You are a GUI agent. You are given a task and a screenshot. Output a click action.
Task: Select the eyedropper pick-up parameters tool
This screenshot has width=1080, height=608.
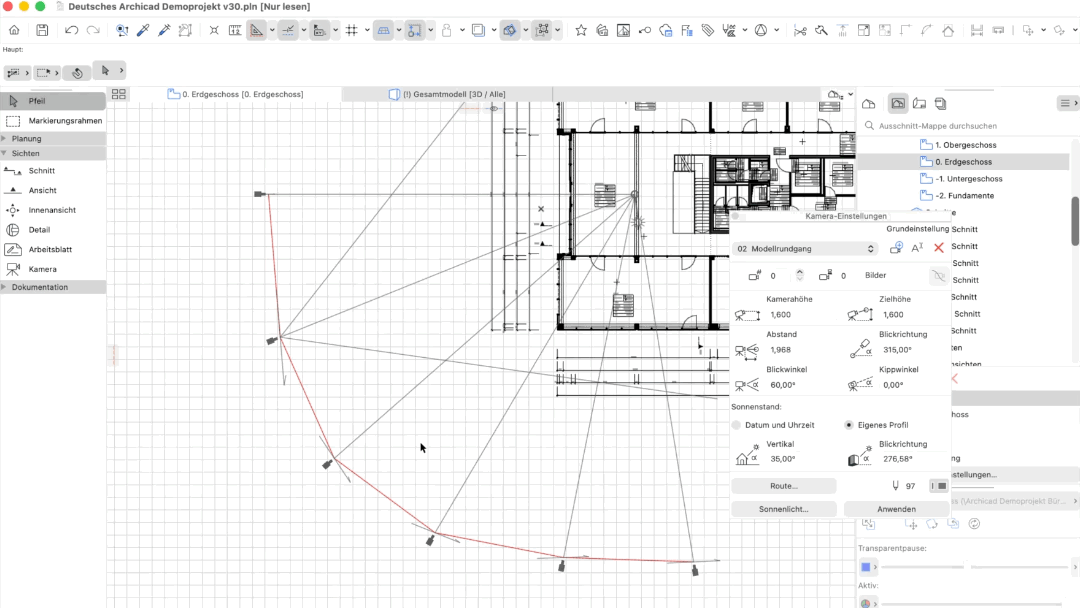[x=143, y=30]
